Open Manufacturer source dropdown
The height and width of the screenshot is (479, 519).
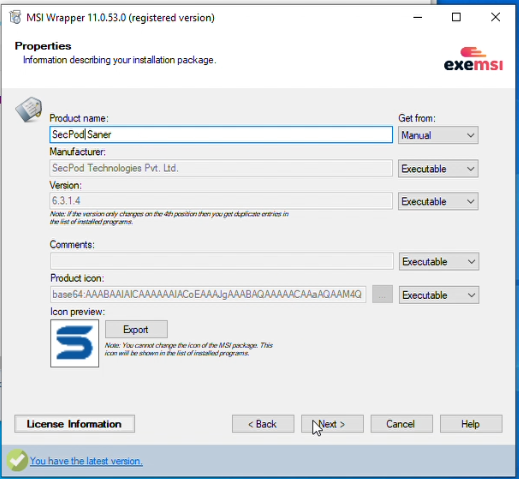[x=438, y=168]
